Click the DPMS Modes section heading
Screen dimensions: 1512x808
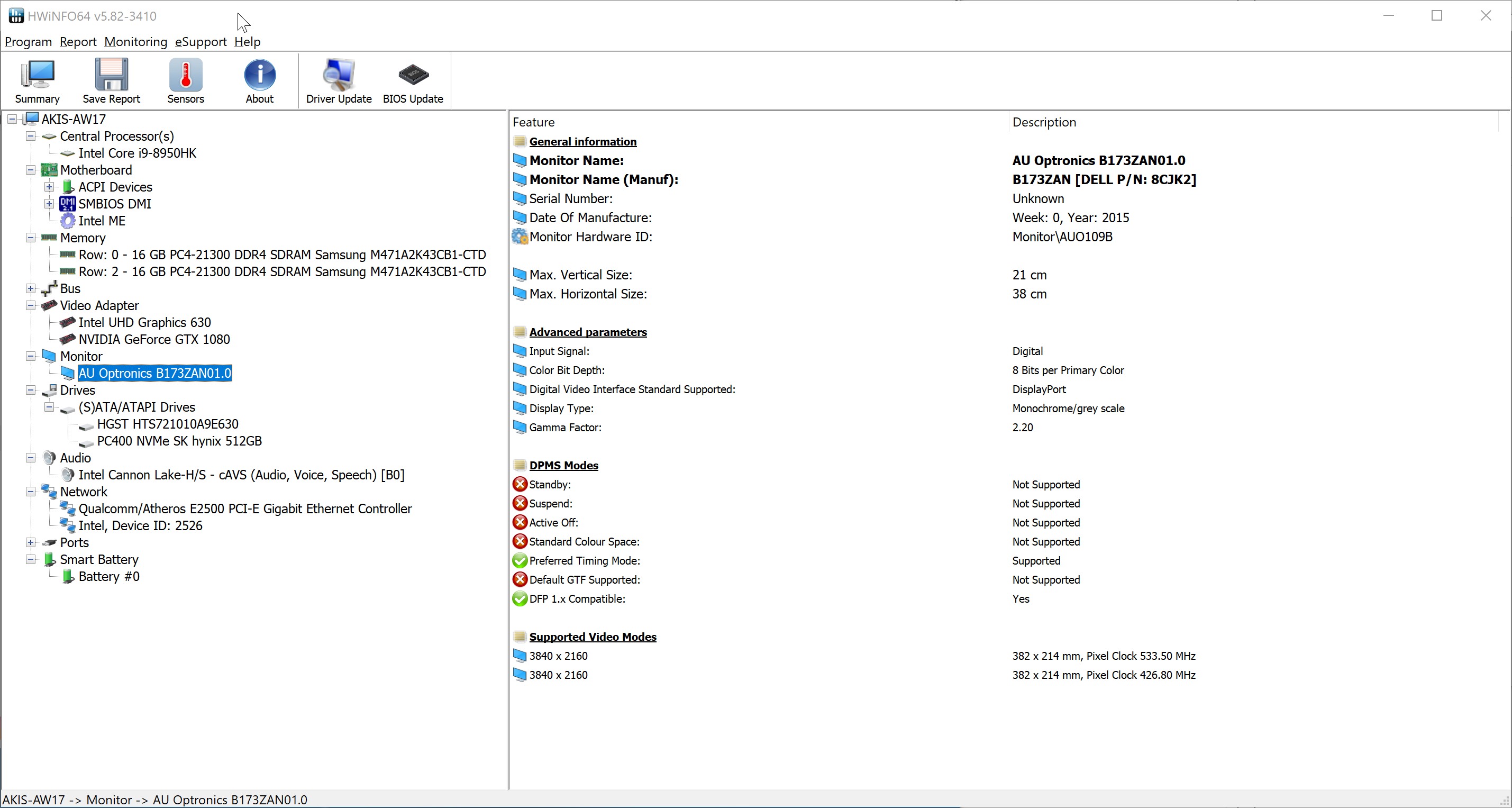coord(563,465)
